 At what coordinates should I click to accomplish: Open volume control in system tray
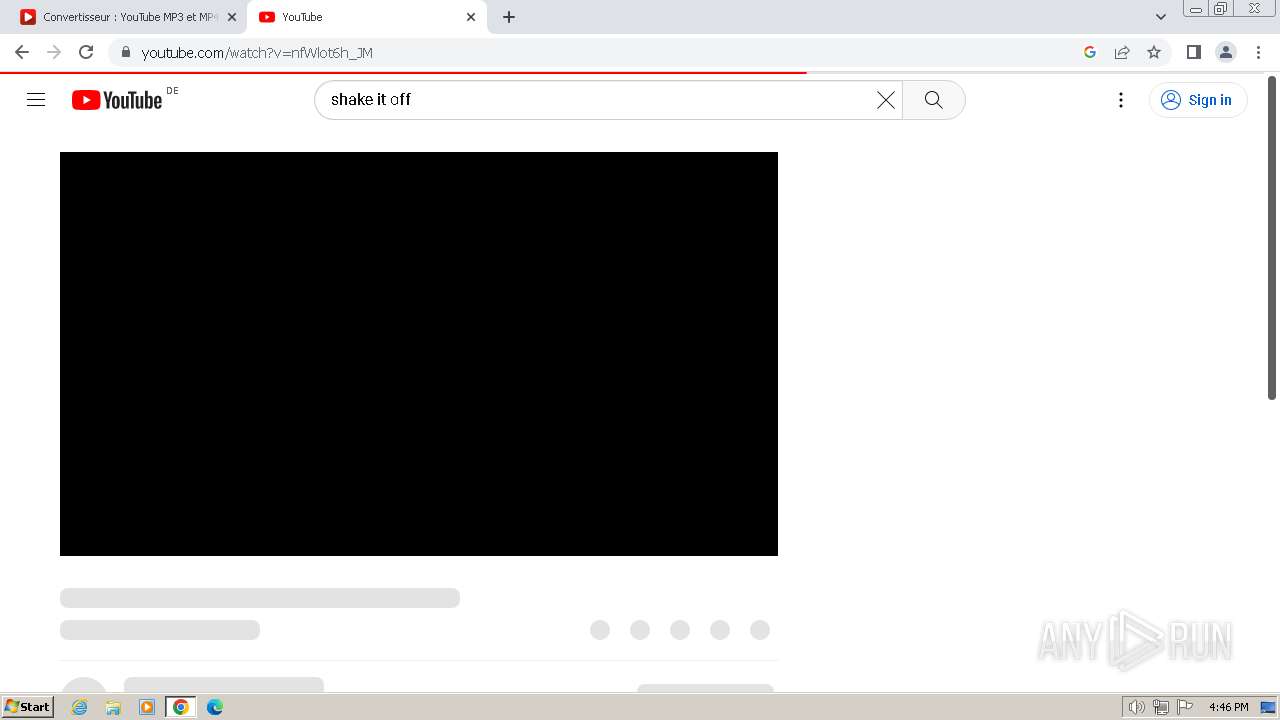click(1136, 707)
